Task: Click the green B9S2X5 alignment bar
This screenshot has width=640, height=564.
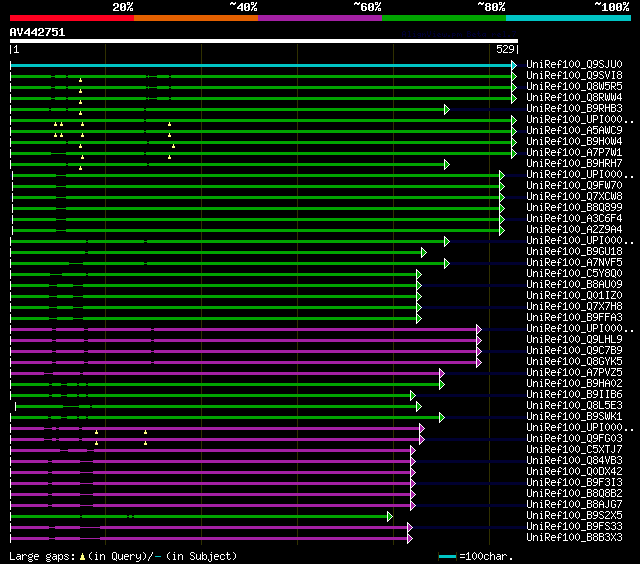Action: [x=199, y=517]
